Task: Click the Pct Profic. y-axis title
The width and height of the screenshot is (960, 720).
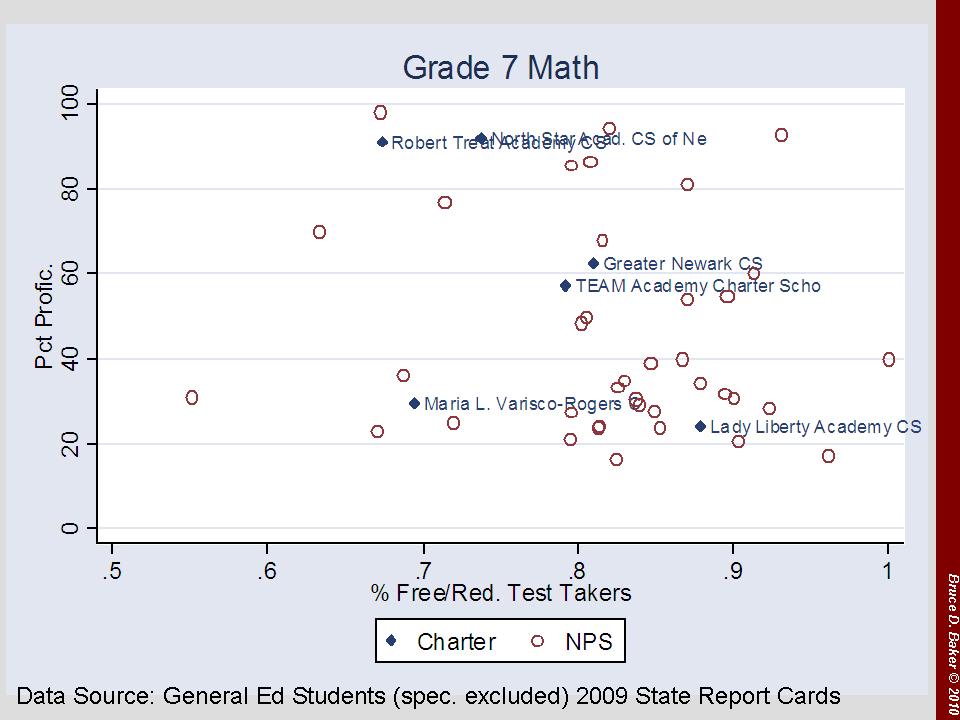Action: click(44, 317)
